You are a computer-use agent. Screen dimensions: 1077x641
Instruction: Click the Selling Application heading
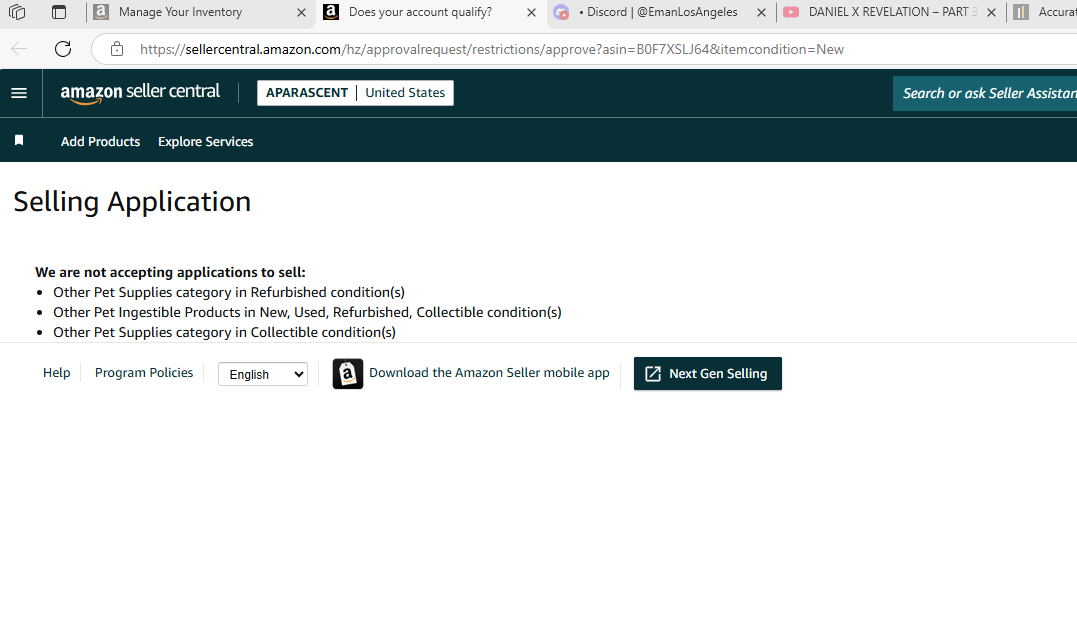(132, 202)
